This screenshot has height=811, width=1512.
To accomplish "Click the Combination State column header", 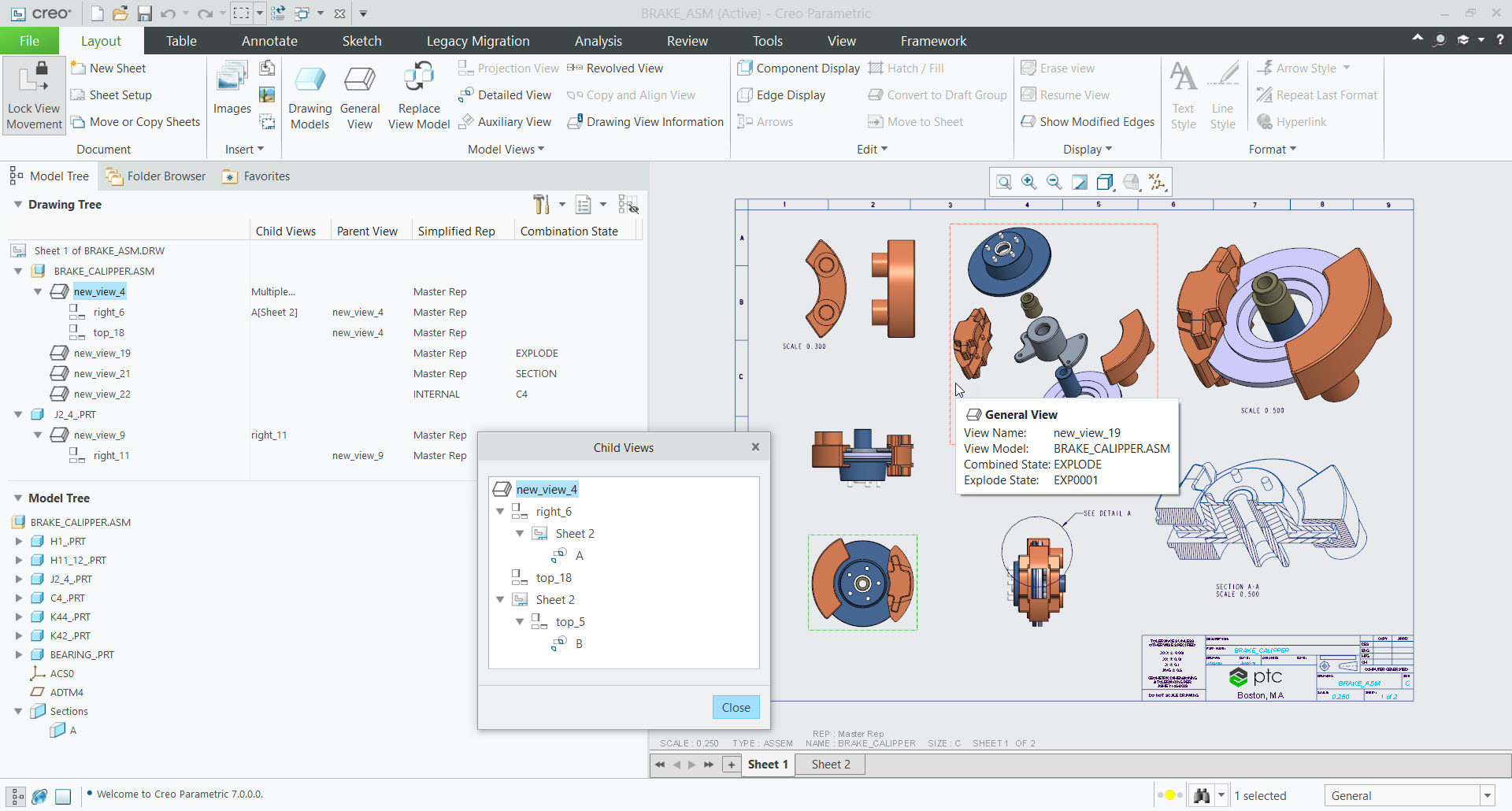I will coord(569,231).
